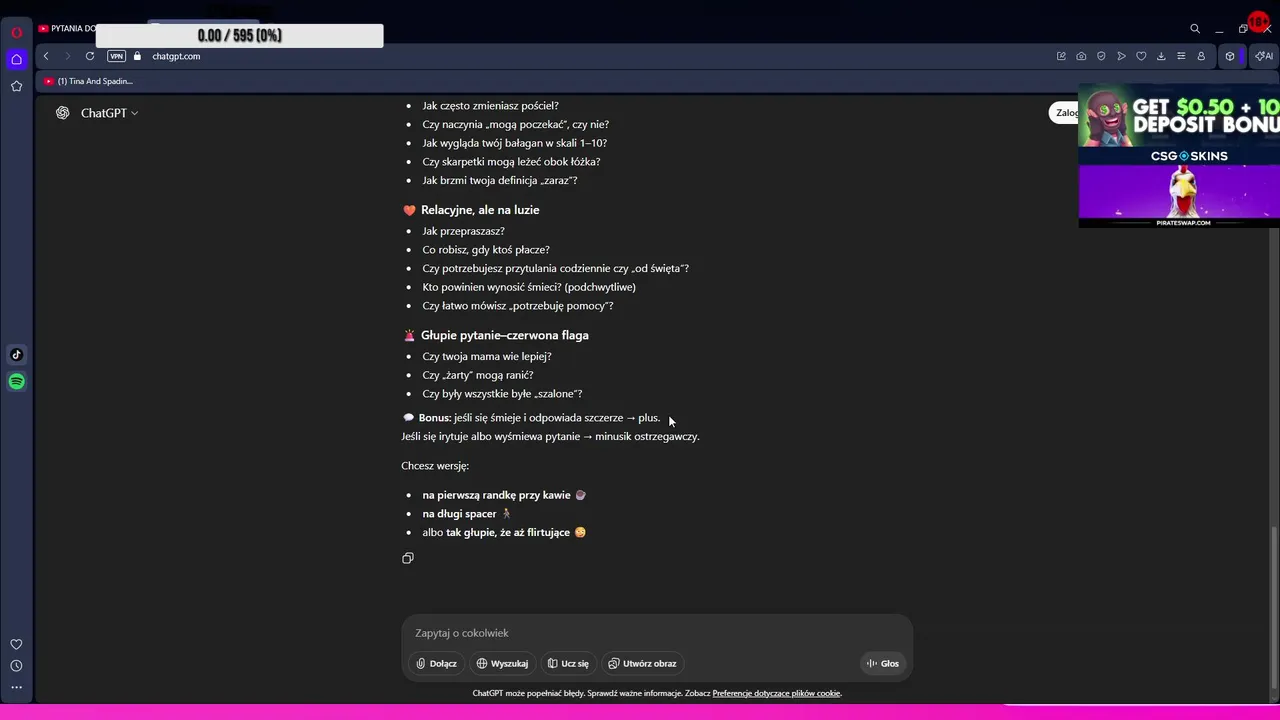Open the sidebar three-dots setup menu
This screenshot has width=1280, height=720.
pos(16,687)
